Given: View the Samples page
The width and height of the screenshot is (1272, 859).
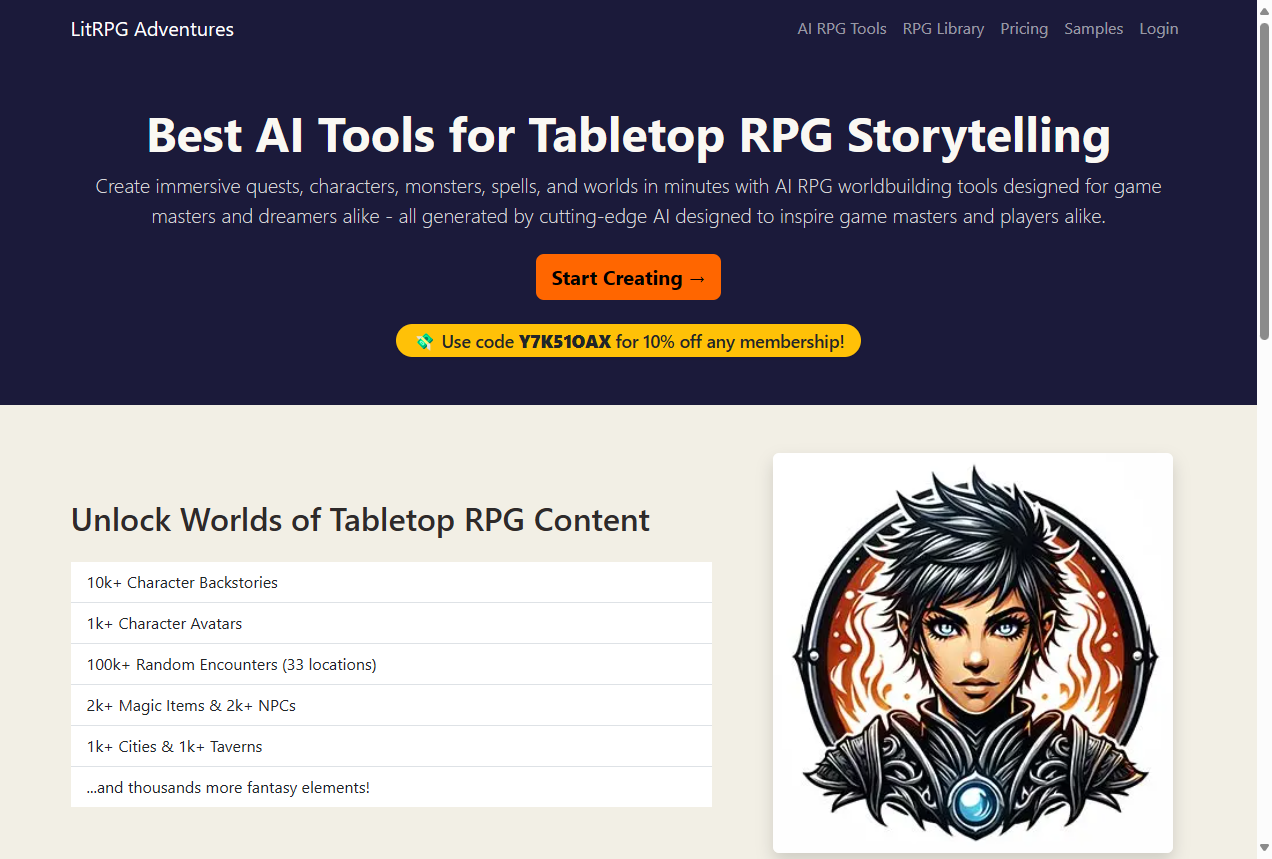Looking at the screenshot, I should coord(1093,29).
